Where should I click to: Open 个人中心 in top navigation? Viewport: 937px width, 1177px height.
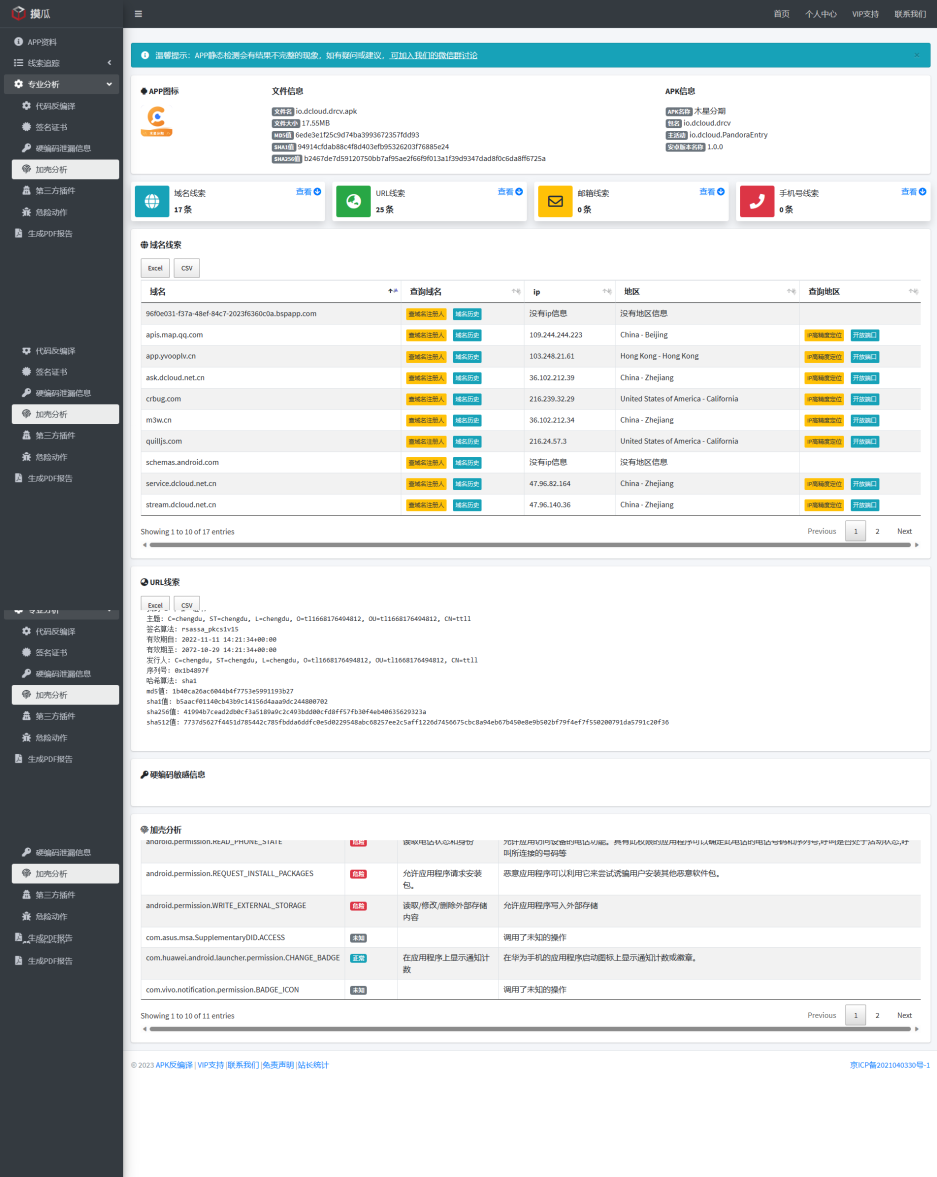coord(821,14)
